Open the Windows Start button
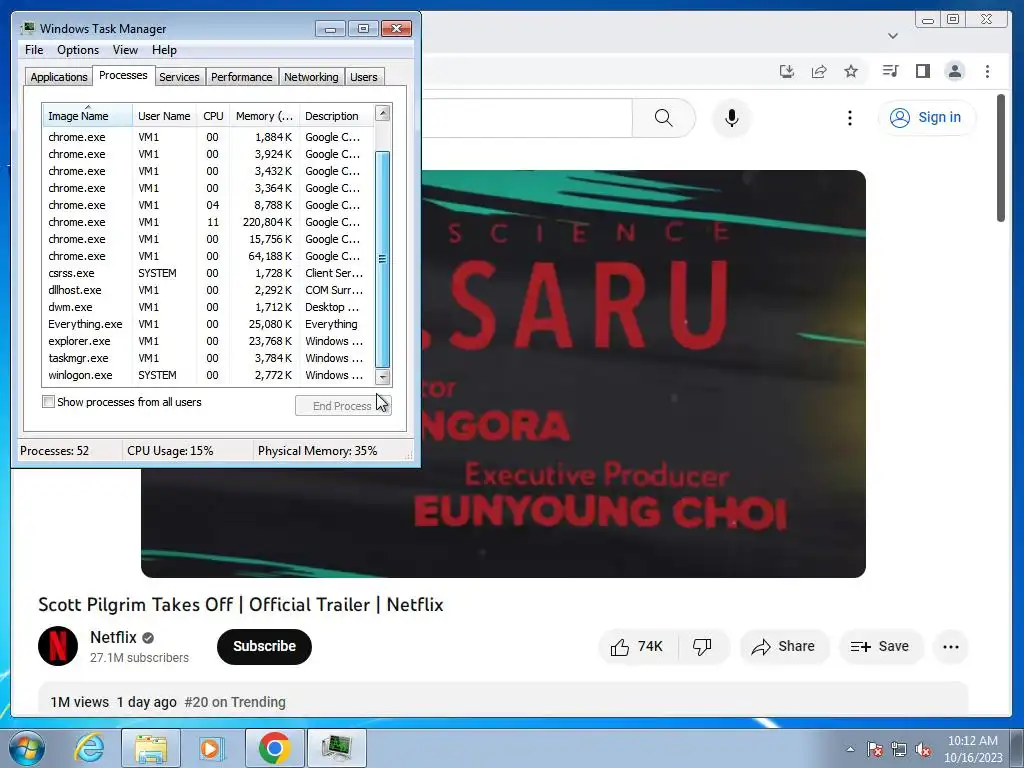Screen dimensions: 1024x768 point(27,748)
